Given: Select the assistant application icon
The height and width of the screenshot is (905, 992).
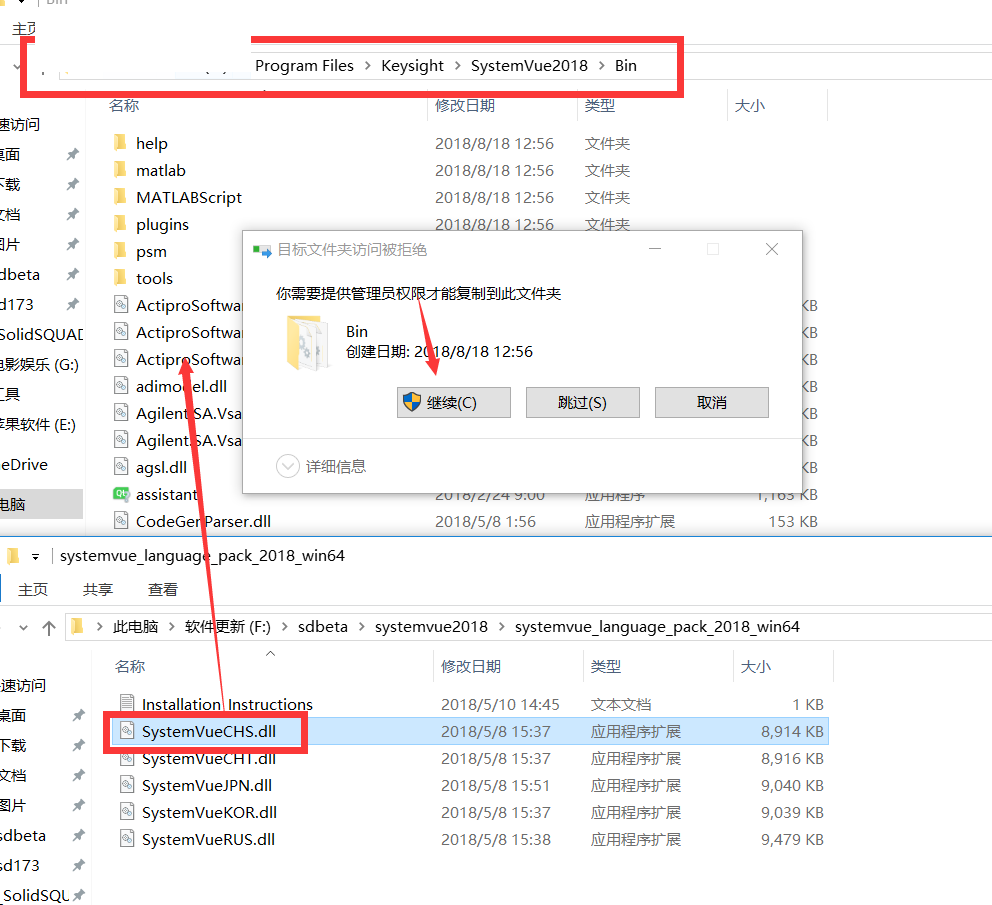Looking at the screenshot, I should point(121,494).
